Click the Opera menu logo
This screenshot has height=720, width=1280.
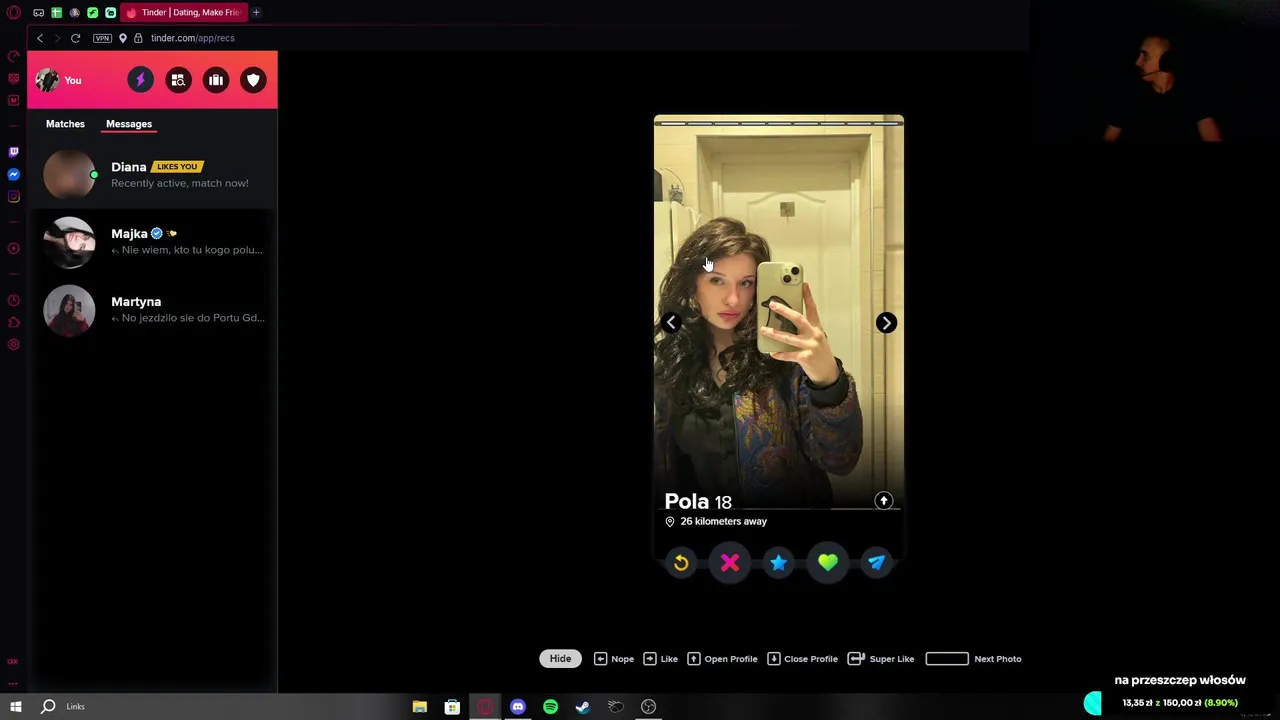point(13,12)
